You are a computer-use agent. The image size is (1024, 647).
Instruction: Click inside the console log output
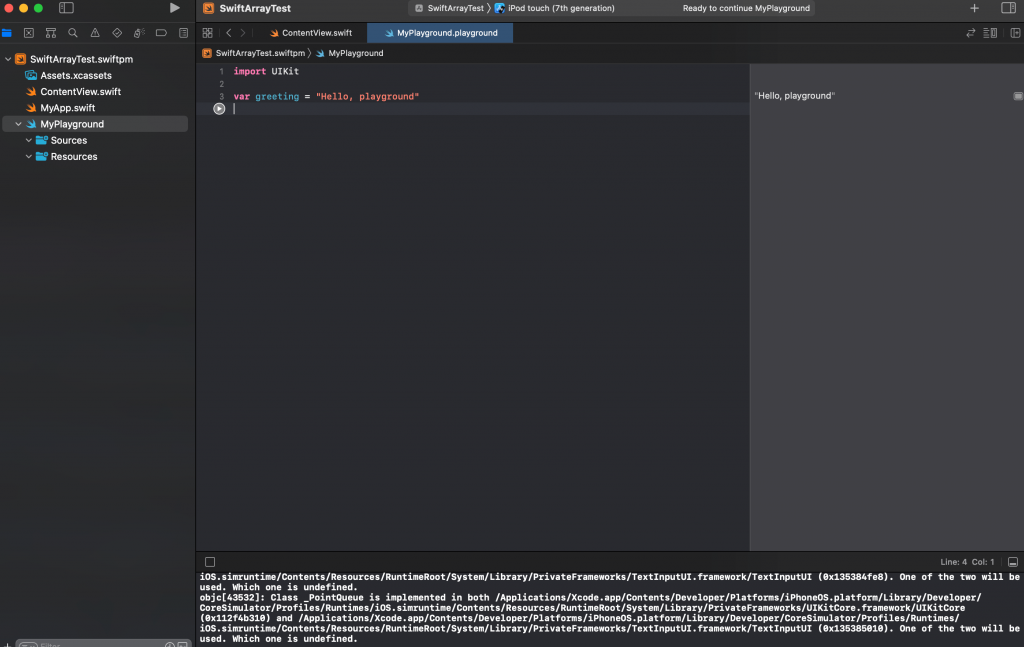pos(609,608)
